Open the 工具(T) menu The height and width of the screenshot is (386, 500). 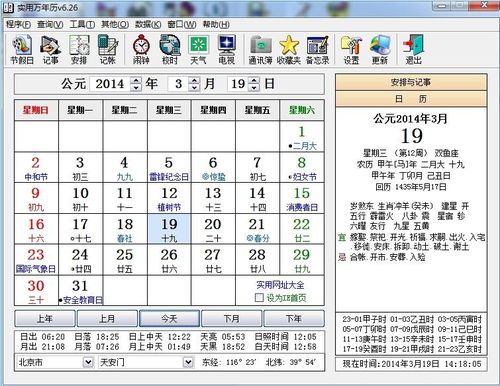82,24
